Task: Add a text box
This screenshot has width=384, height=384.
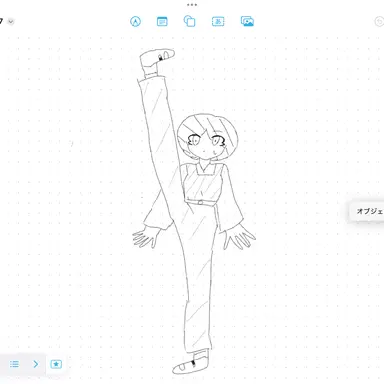Action: pyautogui.click(x=218, y=22)
